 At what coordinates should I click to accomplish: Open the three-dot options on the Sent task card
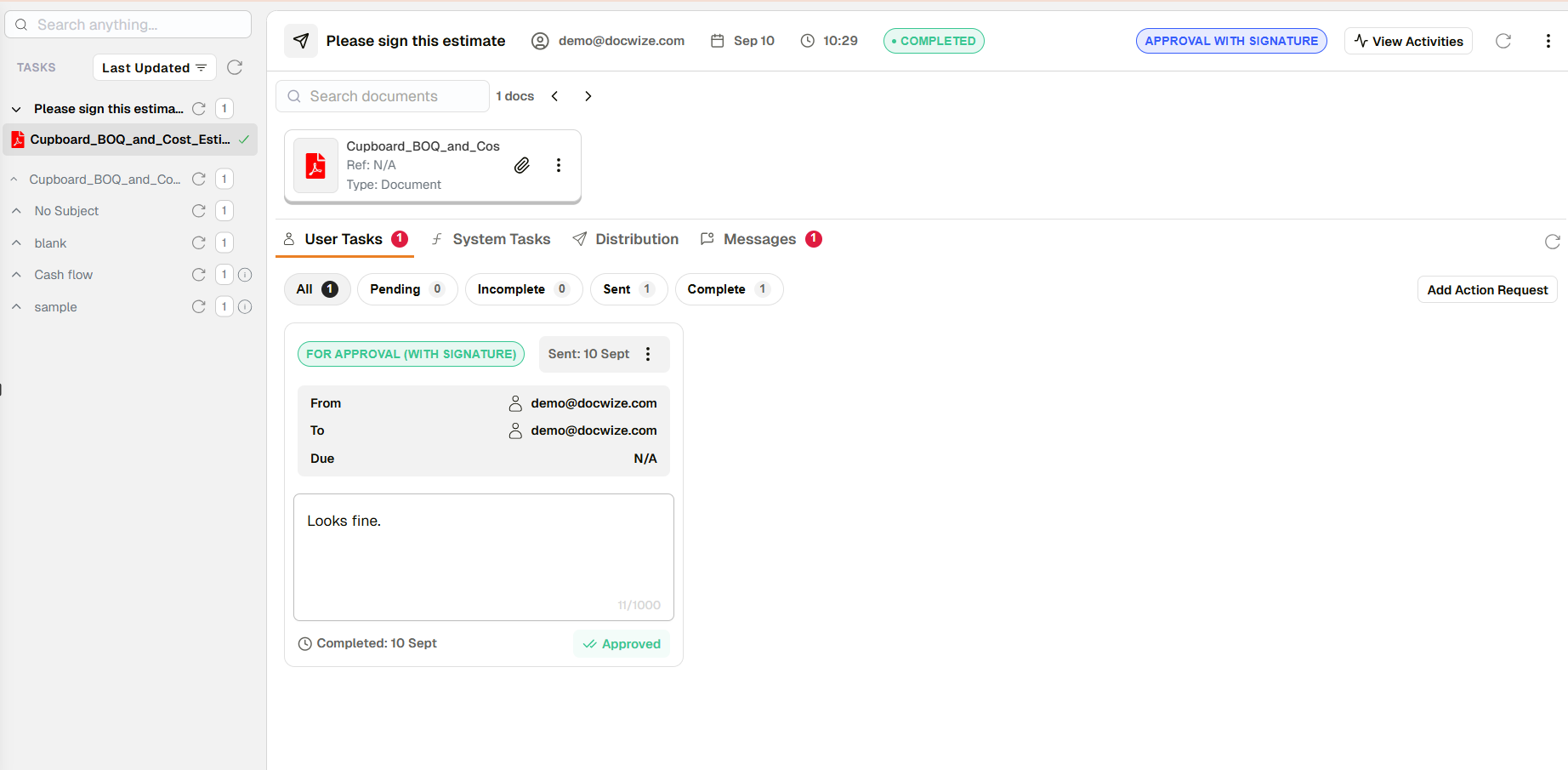click(648, 353)
